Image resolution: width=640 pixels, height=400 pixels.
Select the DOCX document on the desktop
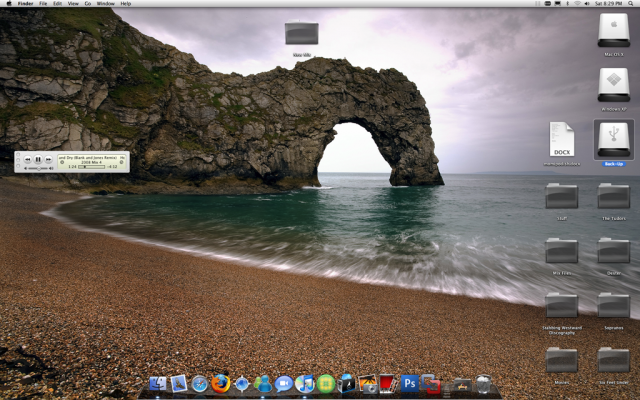pos(562,140)
